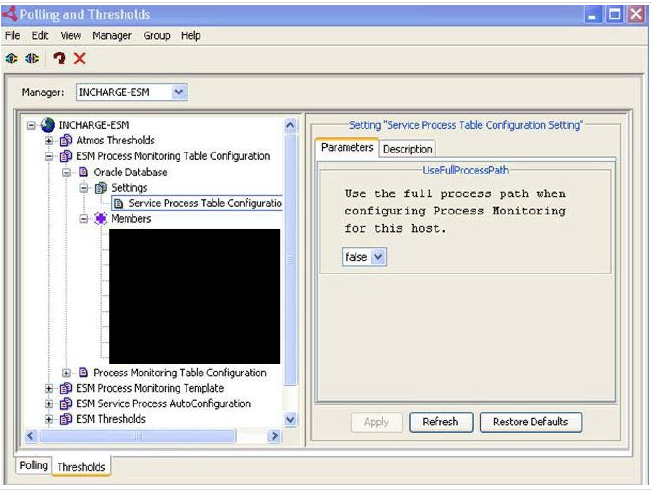The width and height of the screenshot is (652, 492).
Task: Click the second green toolbar icon
Action: click(30, 58)
